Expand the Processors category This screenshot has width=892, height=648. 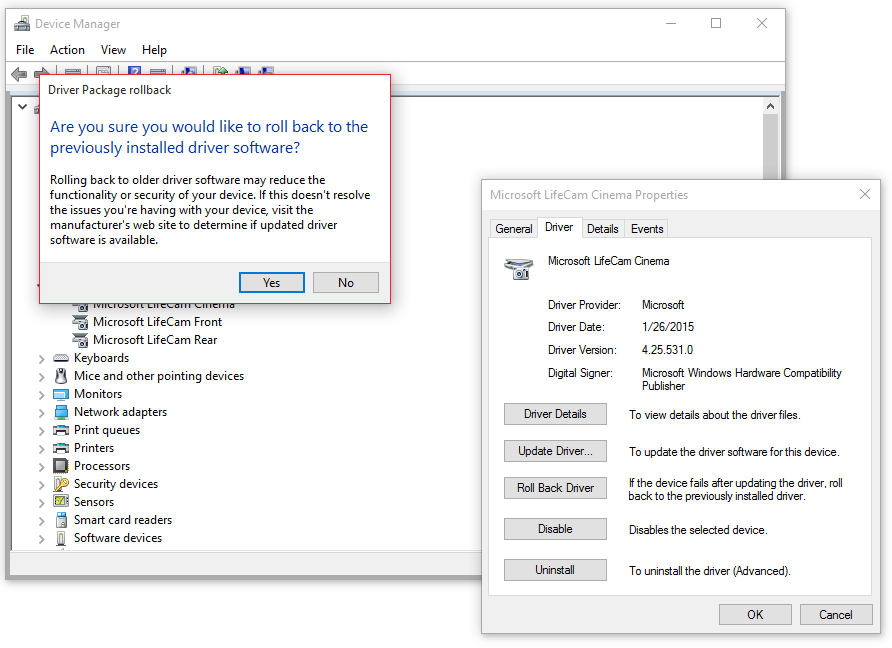point(41,467)
